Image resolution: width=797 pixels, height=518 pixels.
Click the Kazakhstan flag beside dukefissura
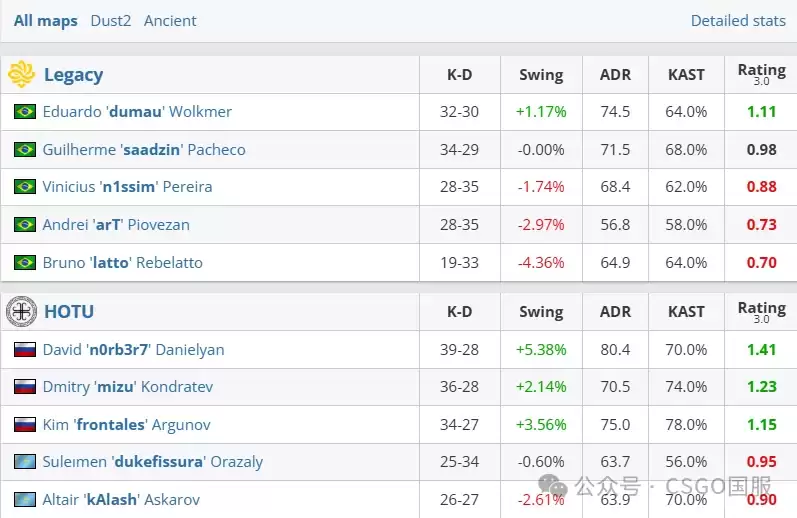click(x=25, y=462)
